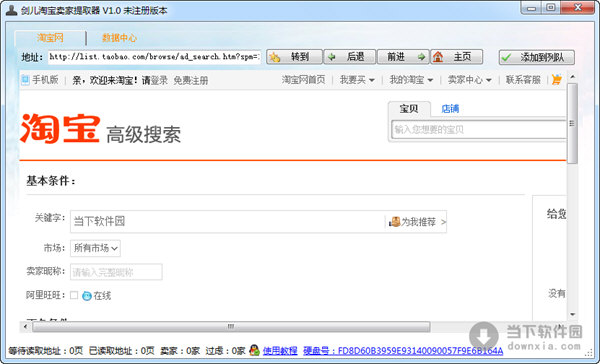Click the 关键字 keyword input field
Screen dimensions: 600x364
point(227,221)
